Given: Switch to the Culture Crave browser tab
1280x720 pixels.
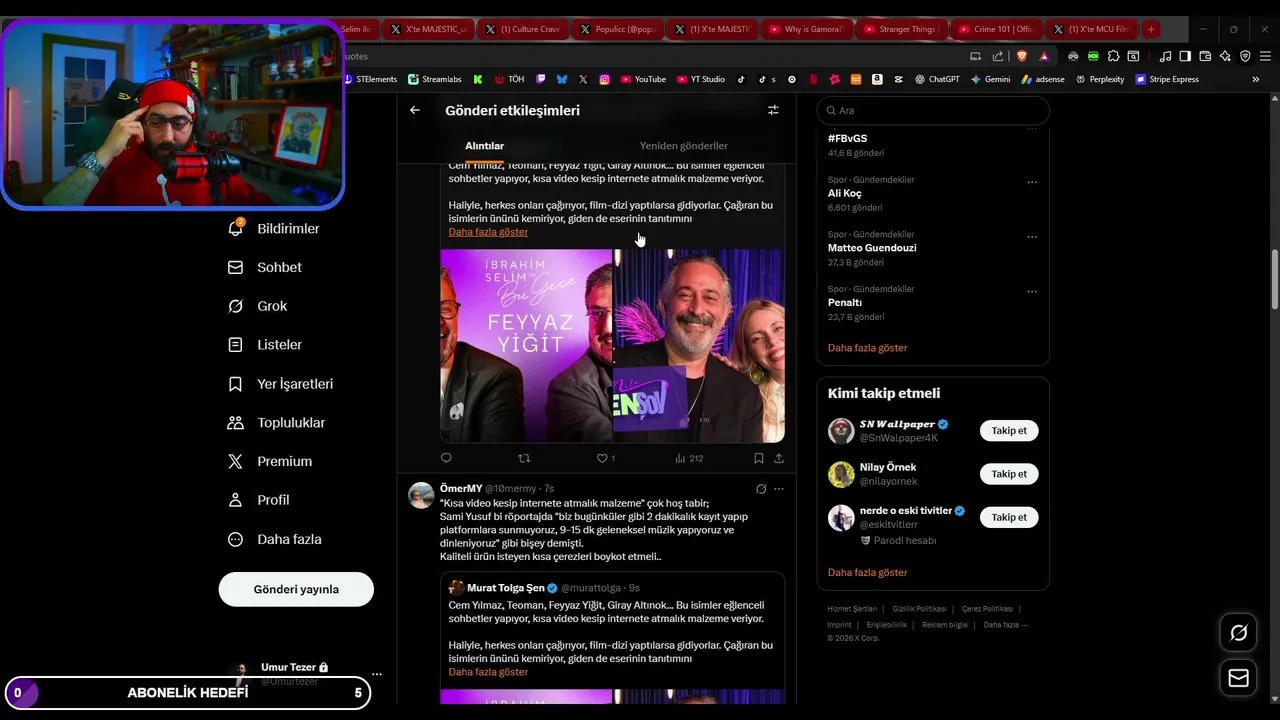Looking at the screenshot, I should click(x=522, y=29).
